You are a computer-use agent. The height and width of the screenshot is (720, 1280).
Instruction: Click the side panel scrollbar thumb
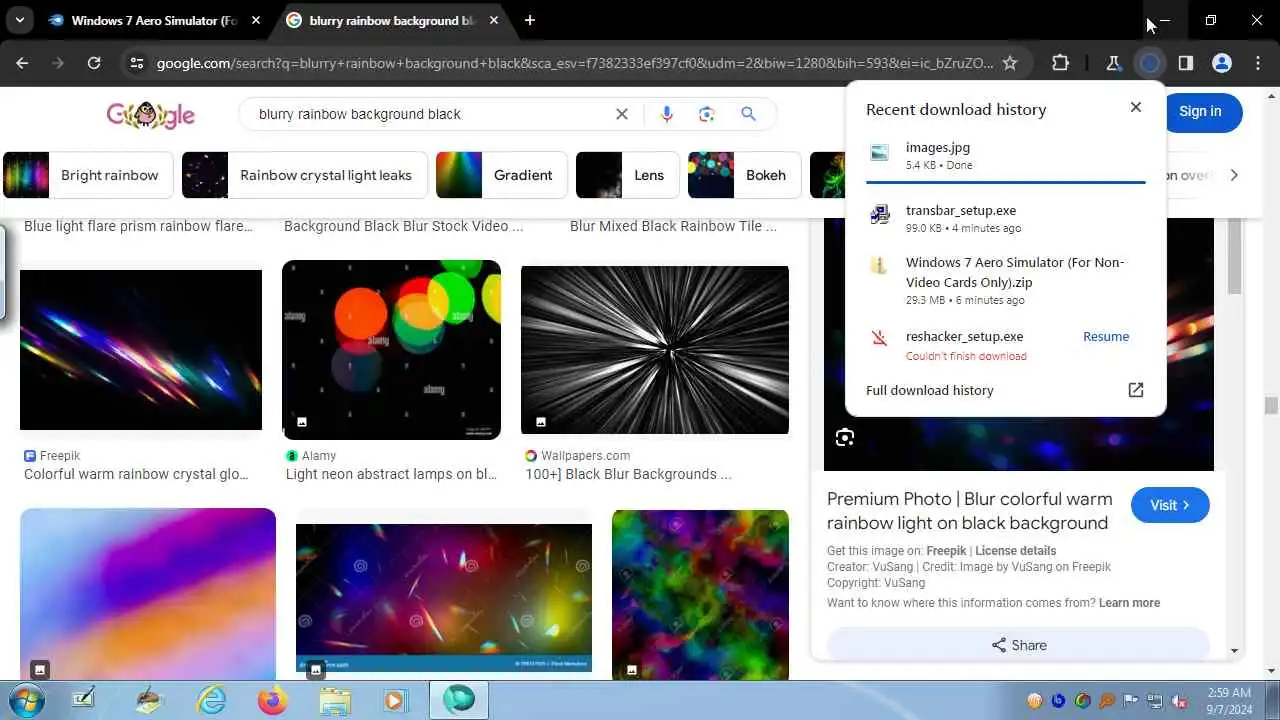[1233, 255]
